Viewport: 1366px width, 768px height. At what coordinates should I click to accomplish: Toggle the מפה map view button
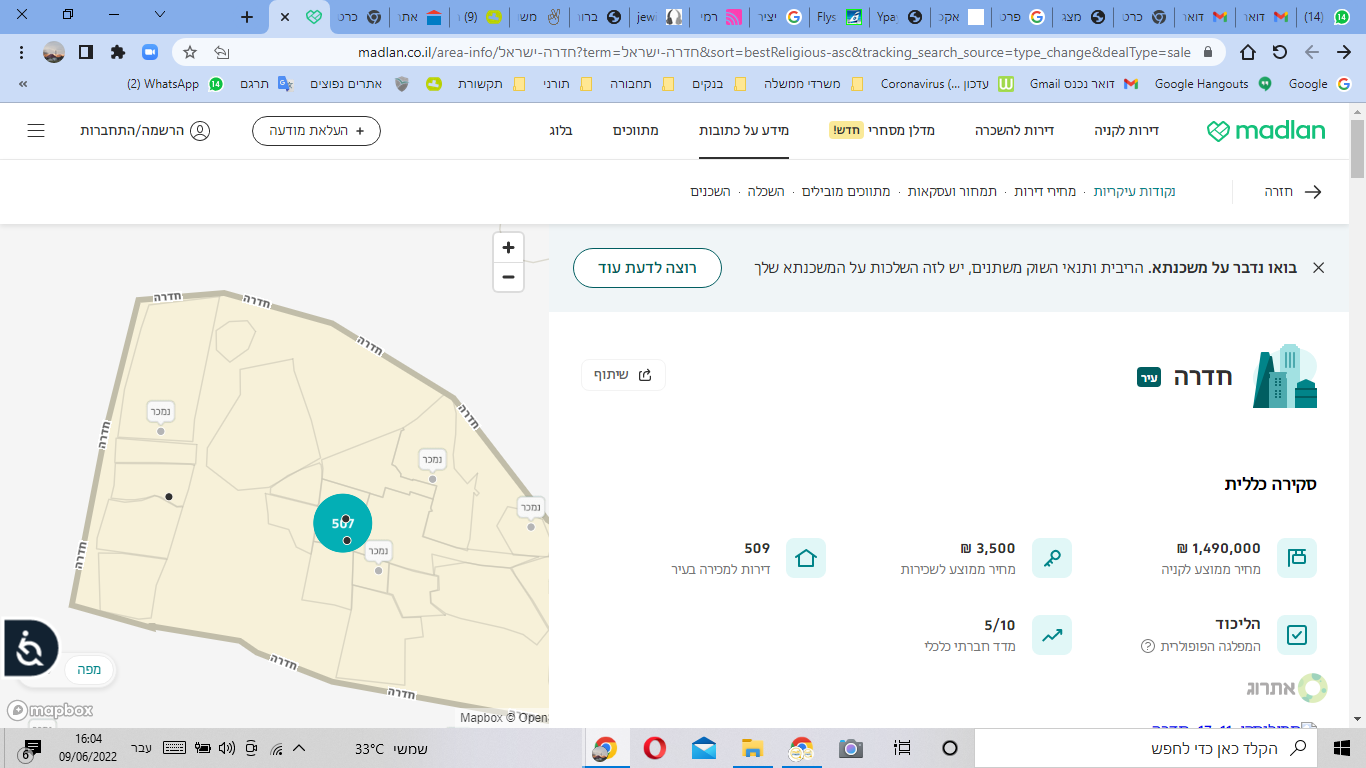click(x=90, y=670)
